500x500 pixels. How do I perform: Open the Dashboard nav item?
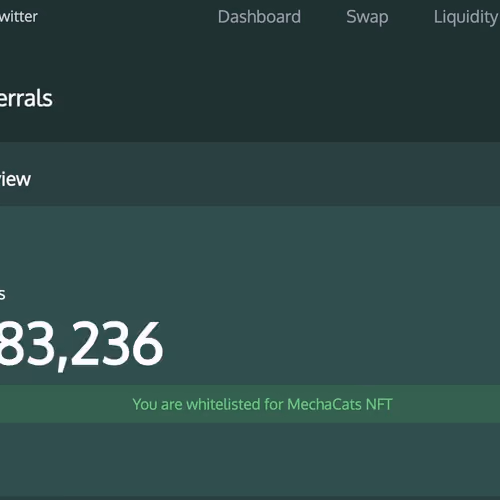click(x=259, y=17)
